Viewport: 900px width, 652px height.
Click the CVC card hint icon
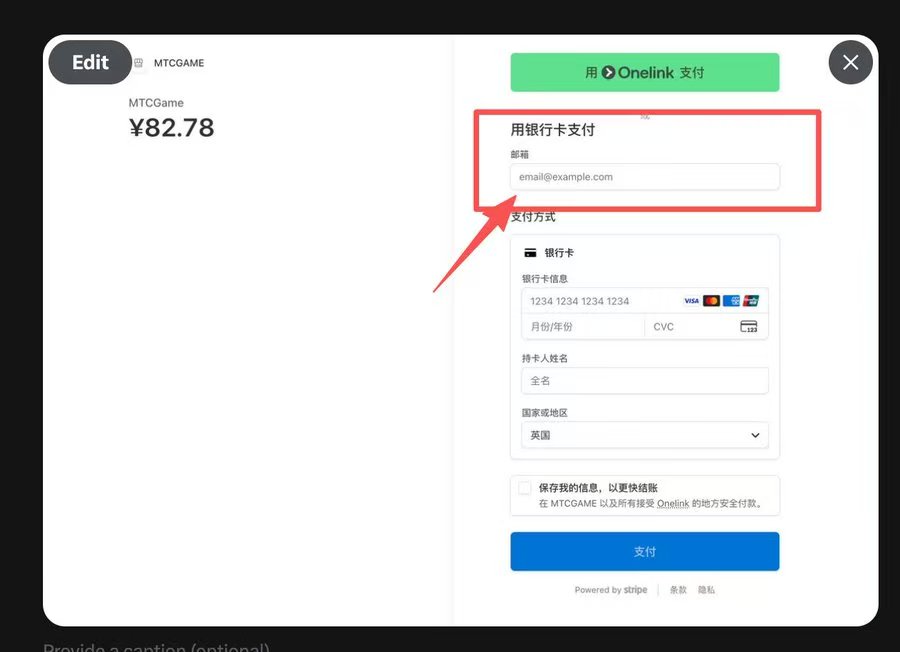(x=748, y=327)
